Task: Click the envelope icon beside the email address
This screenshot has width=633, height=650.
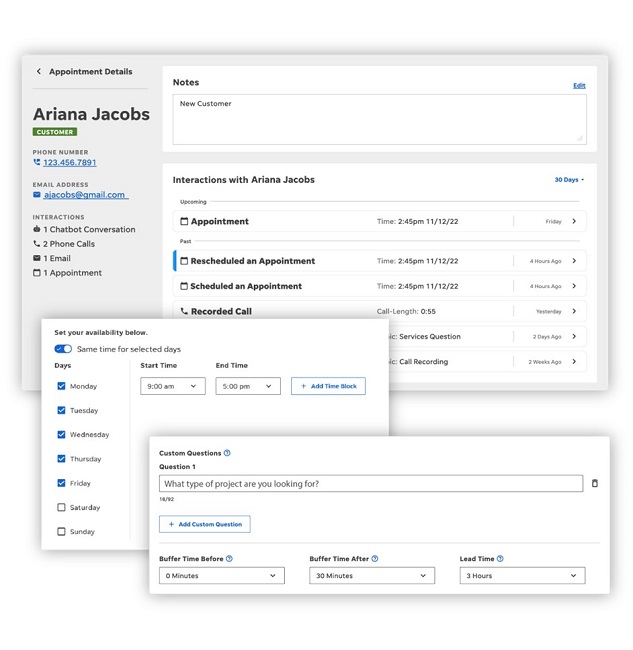Action: [x=37, y=195]
